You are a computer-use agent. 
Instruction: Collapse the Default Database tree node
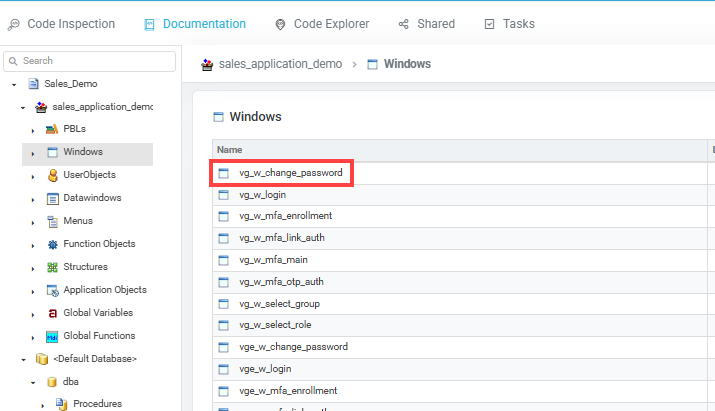[x=24, y=359]
